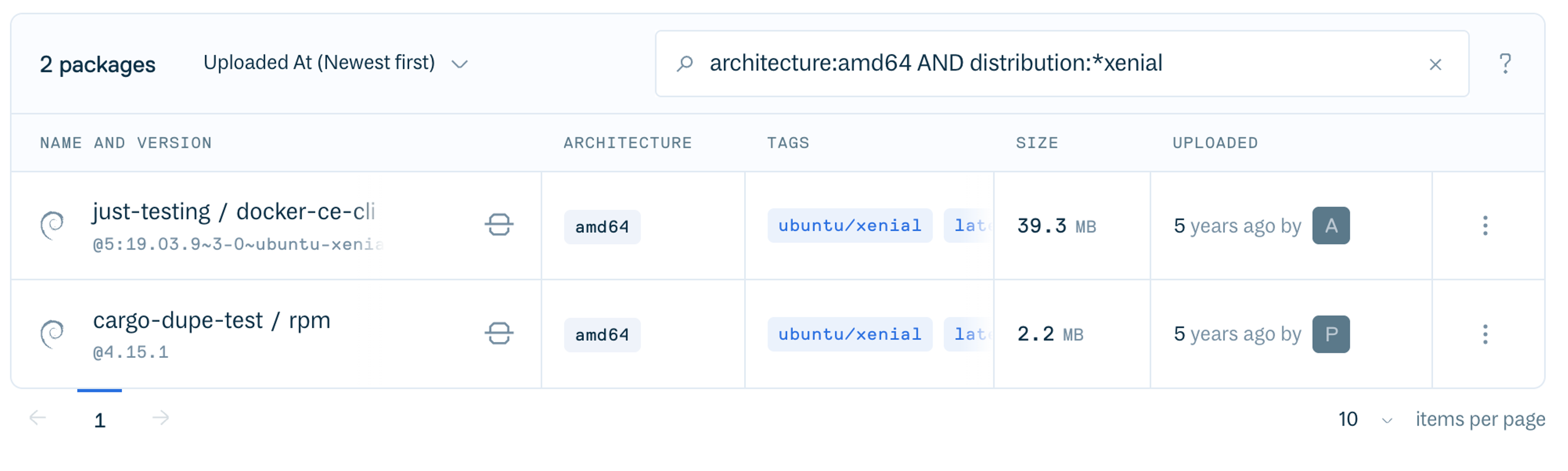Expand the Uploaded At sort dropdown
Viewport: 1568px width, 471px height.
tap(319, 63)
